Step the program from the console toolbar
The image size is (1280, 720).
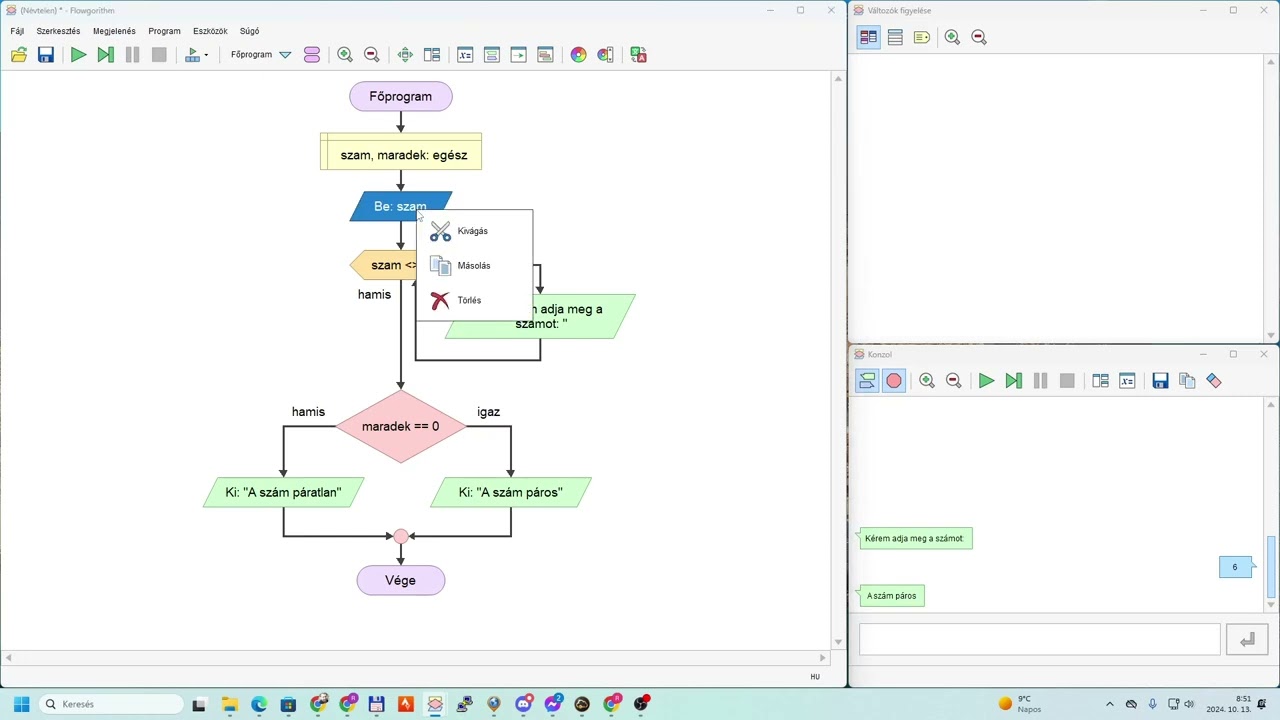1013,381
